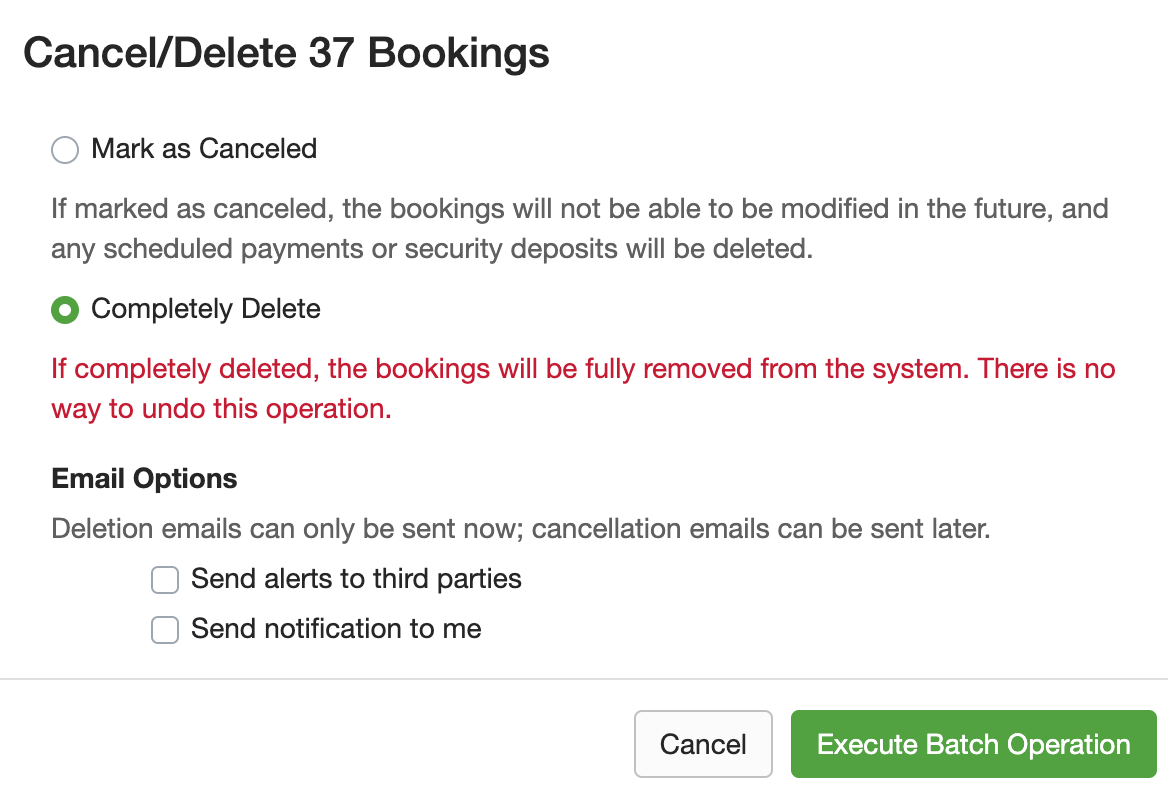Click gray line starting "If marked as canceled"
The image size is (1168, 790).
[x=580, y=209]
